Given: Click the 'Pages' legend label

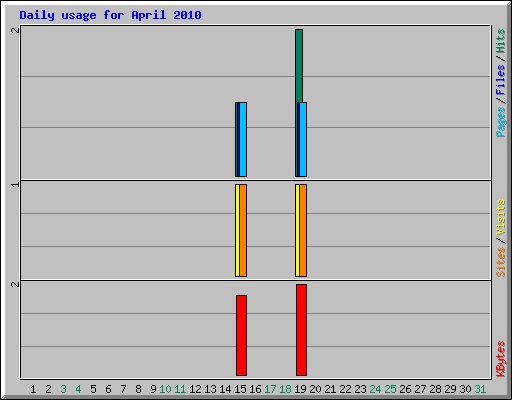Looking at the screenshot, I should (501, 122).
